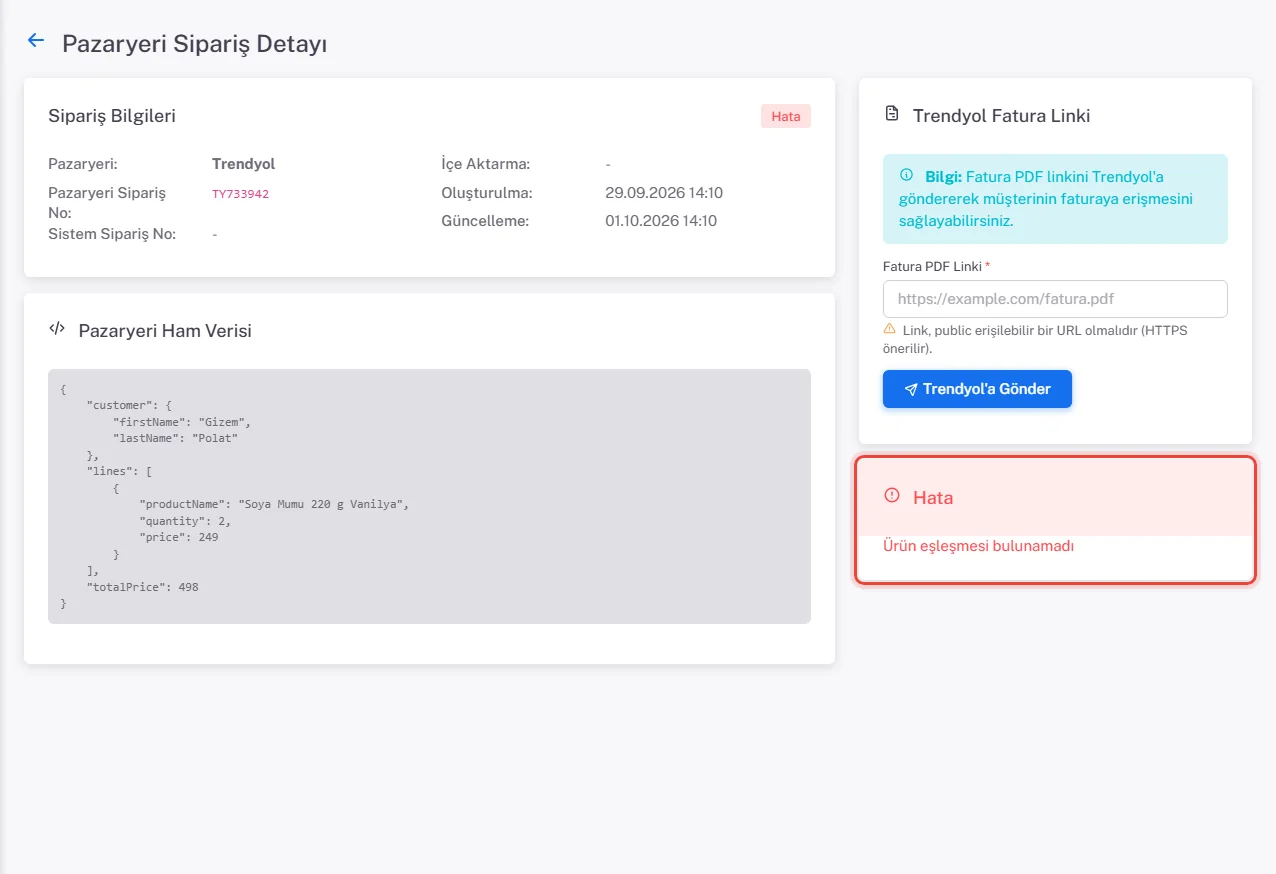Screen dimensions: 1276x874
Task: Click the marketplace name Trendyol
Action: click(x=243, y=164)
